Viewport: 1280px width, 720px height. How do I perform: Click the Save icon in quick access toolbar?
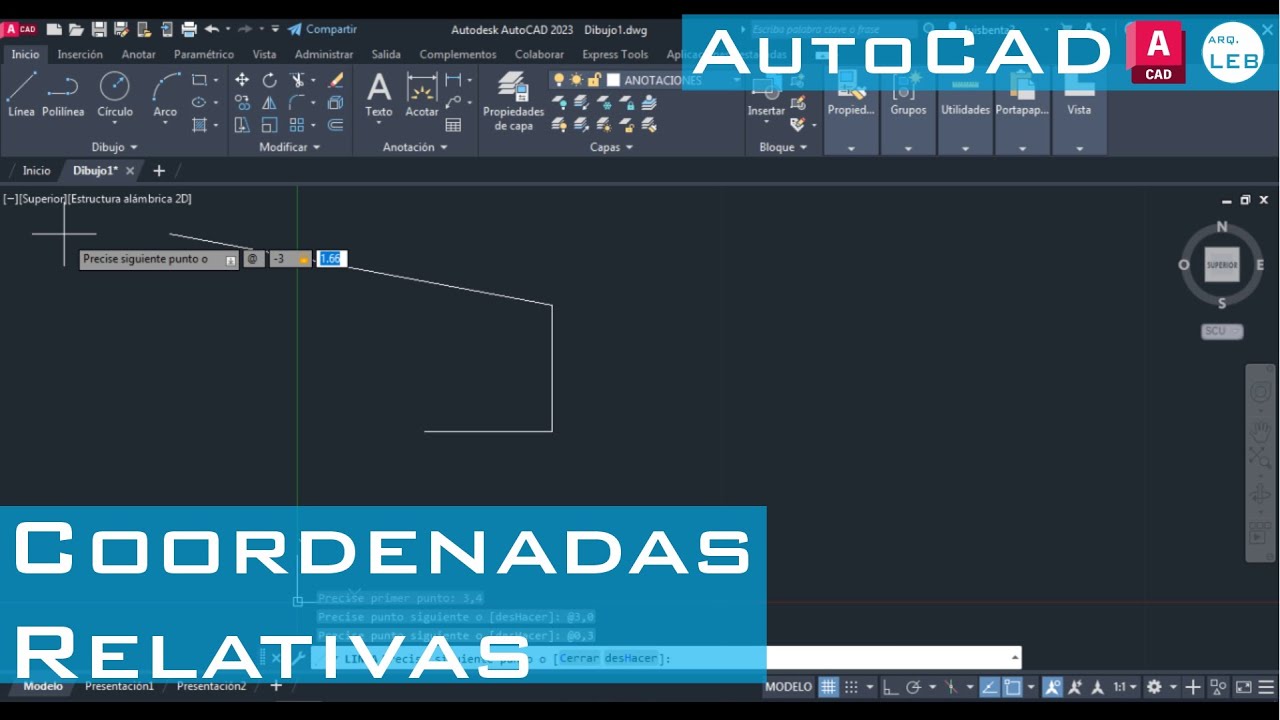click(99, 29)
